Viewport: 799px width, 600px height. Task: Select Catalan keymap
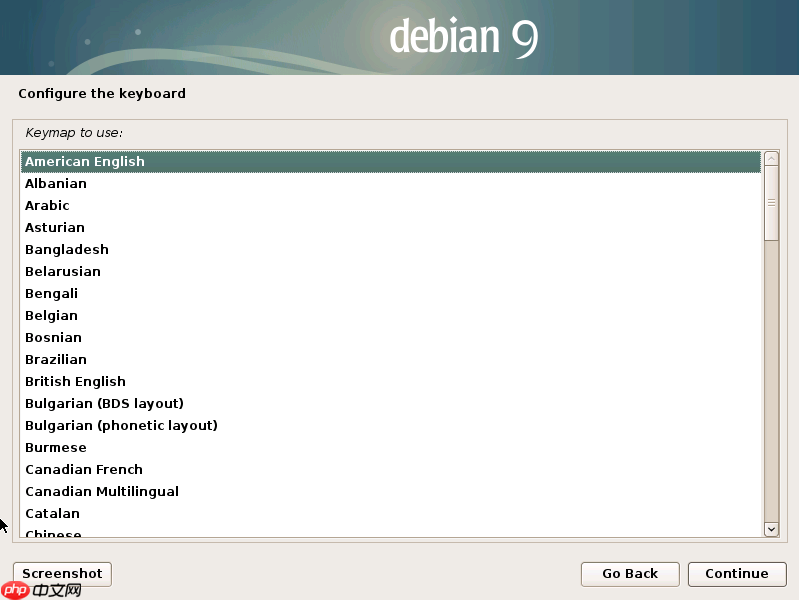point(391,513)
